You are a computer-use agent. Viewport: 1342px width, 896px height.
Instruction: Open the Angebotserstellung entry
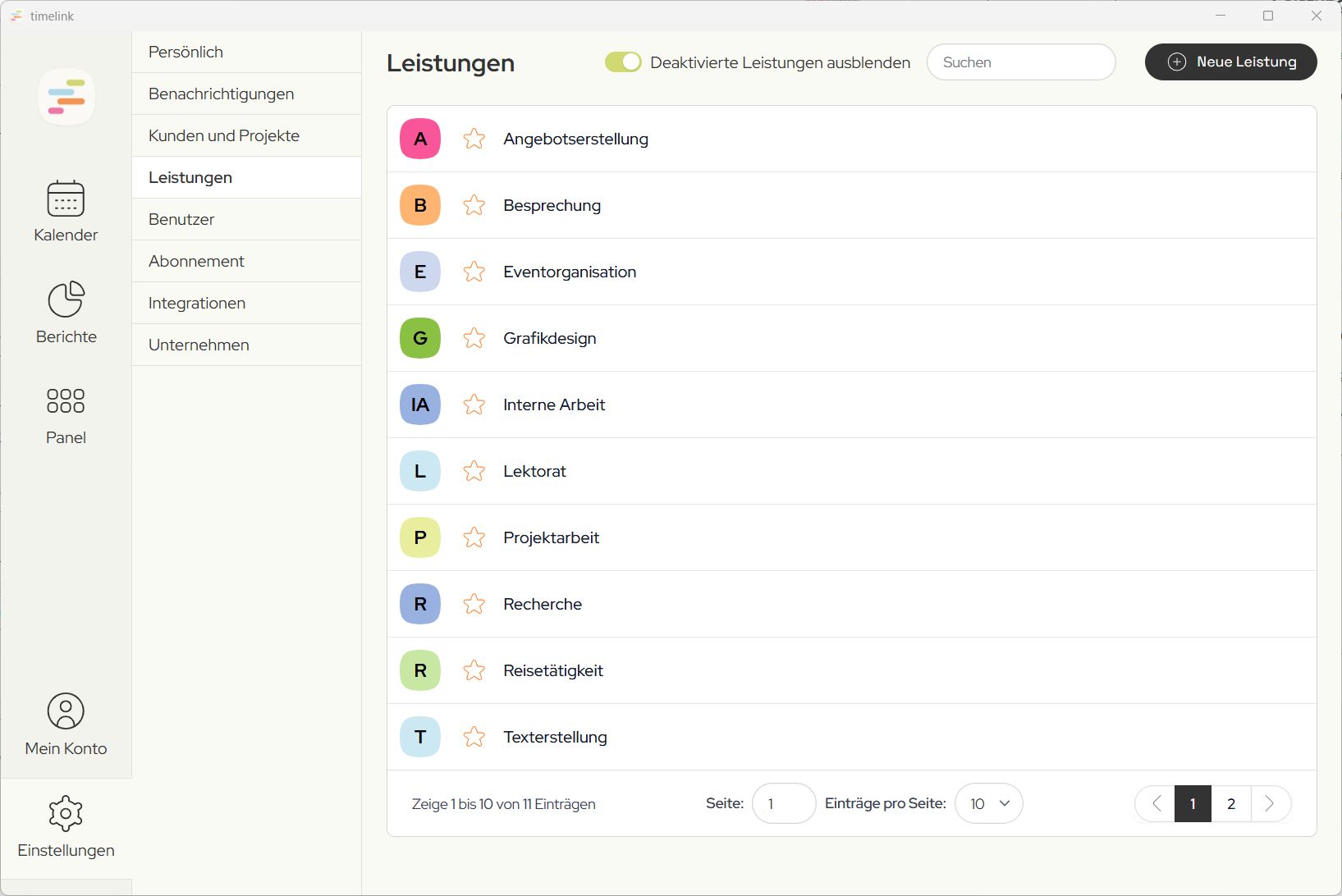click(852, 139)
